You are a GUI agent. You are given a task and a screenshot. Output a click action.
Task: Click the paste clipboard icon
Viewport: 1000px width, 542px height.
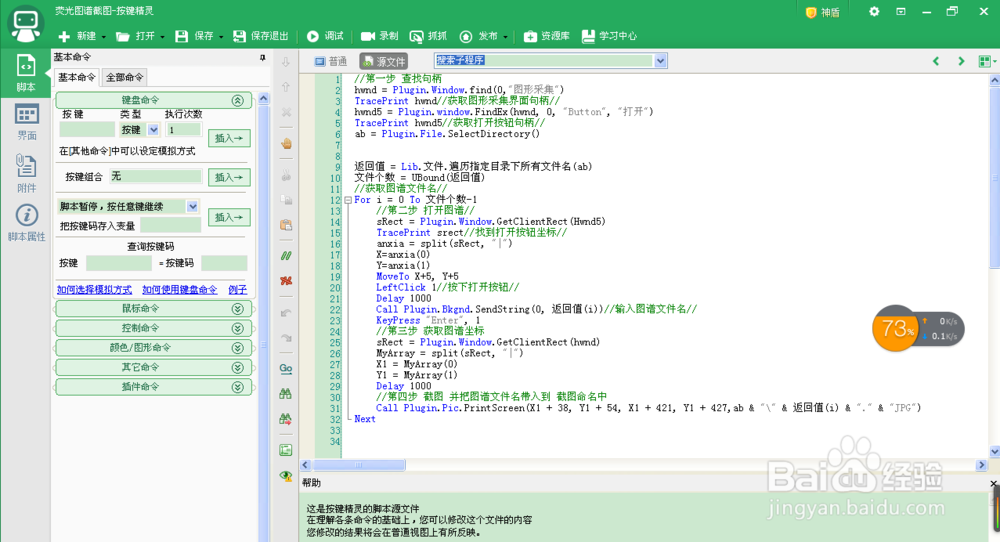pyautogui.click(x=286, y=225)
